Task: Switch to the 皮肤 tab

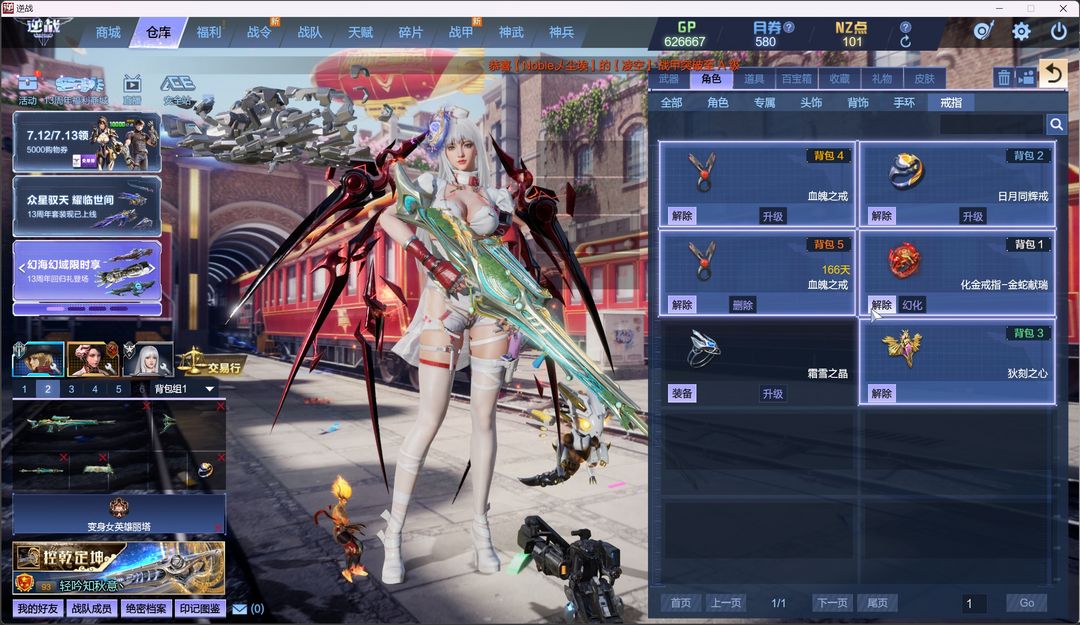Action: 924,79
